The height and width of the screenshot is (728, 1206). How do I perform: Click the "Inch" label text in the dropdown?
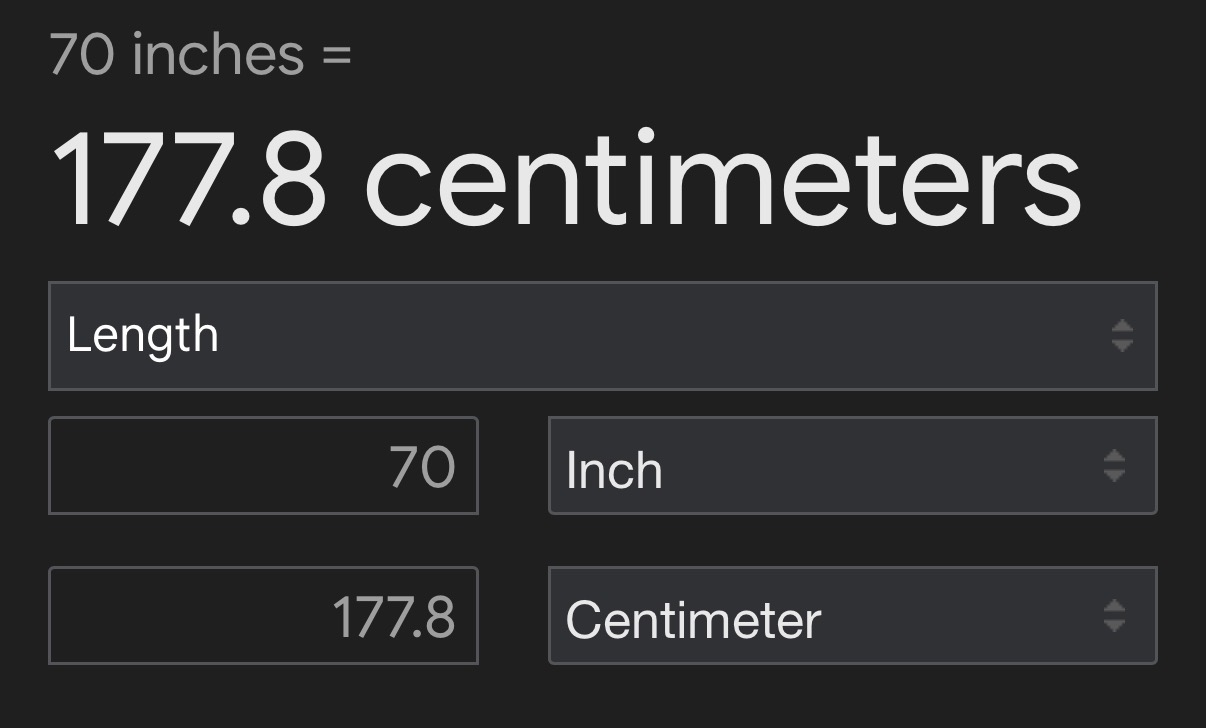pos(614,470)
